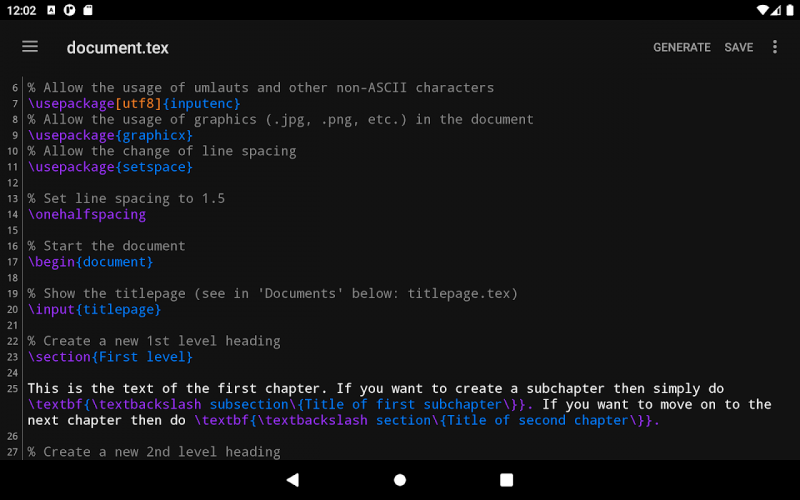Tap the Android recent apps square

tap(506, 480)
